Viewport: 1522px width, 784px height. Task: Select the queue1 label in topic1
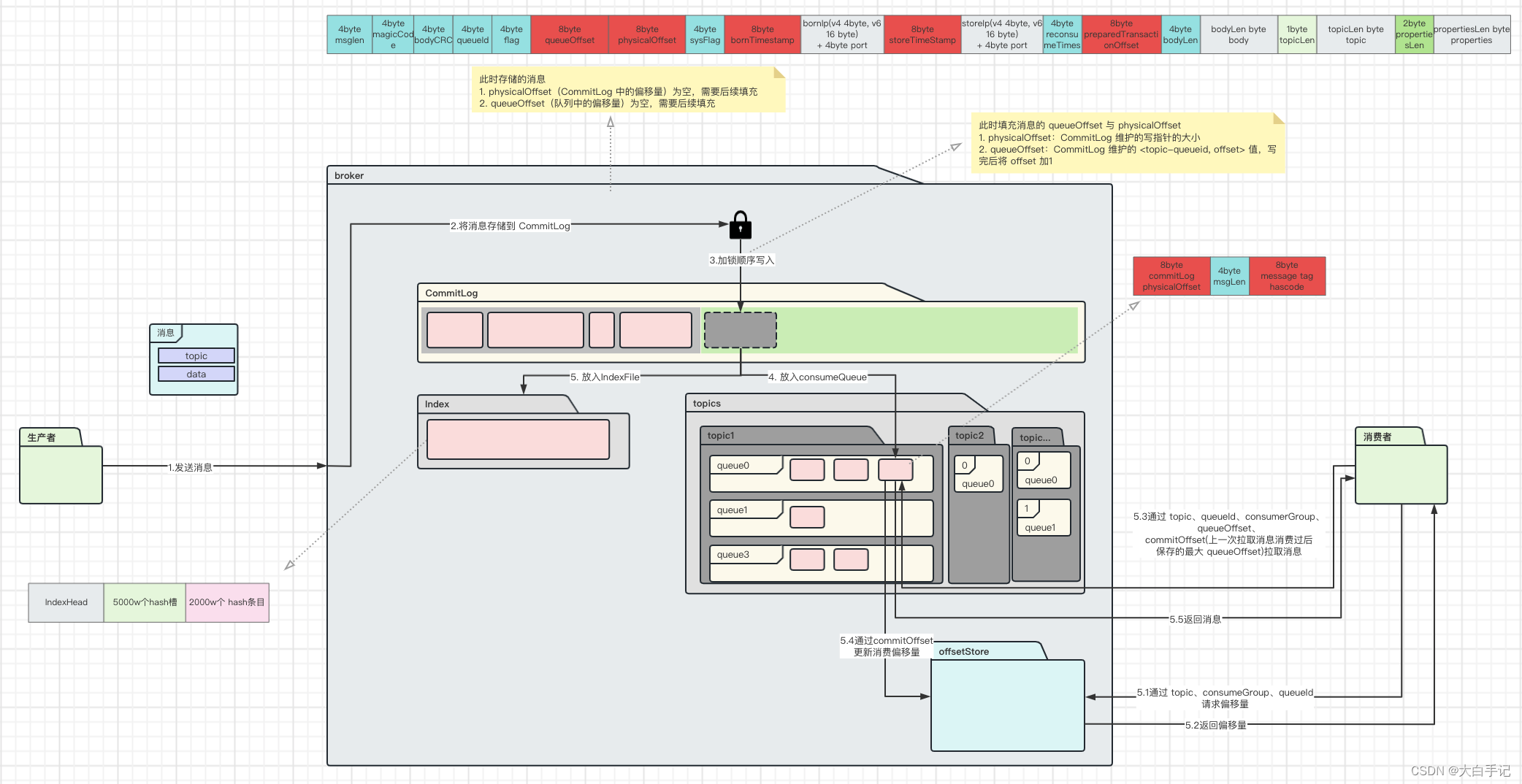pos(732,510)
